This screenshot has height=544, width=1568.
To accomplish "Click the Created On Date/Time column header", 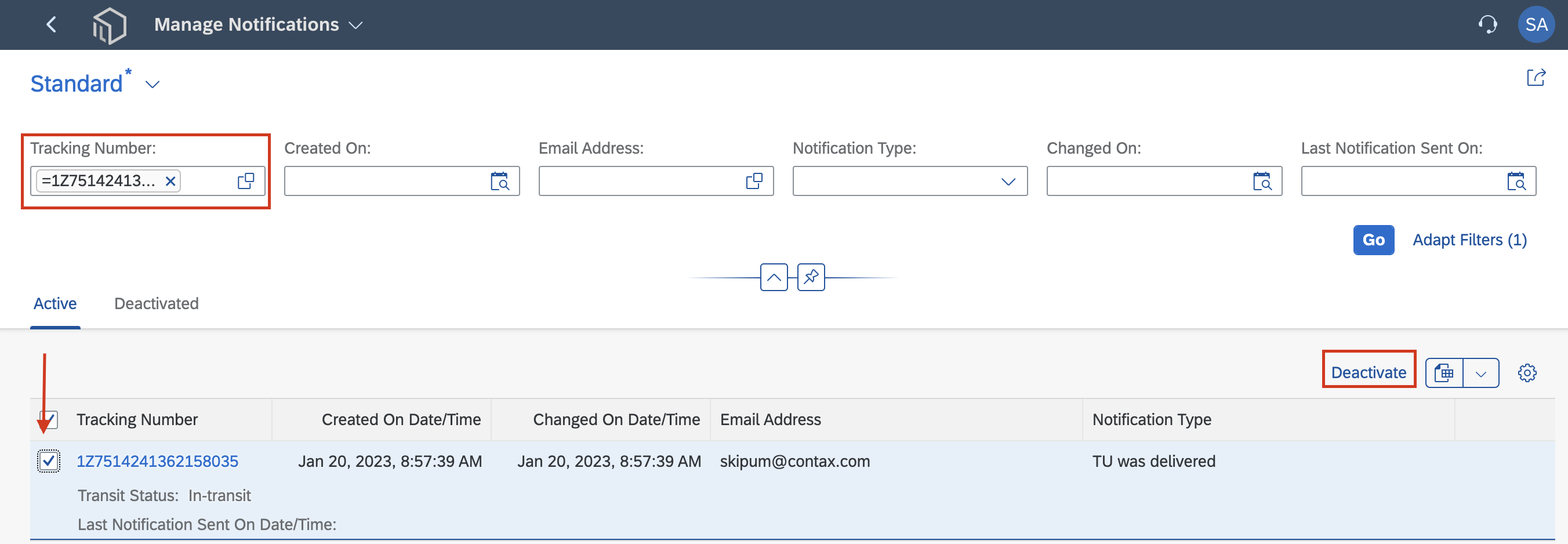I will click(401, 419).
